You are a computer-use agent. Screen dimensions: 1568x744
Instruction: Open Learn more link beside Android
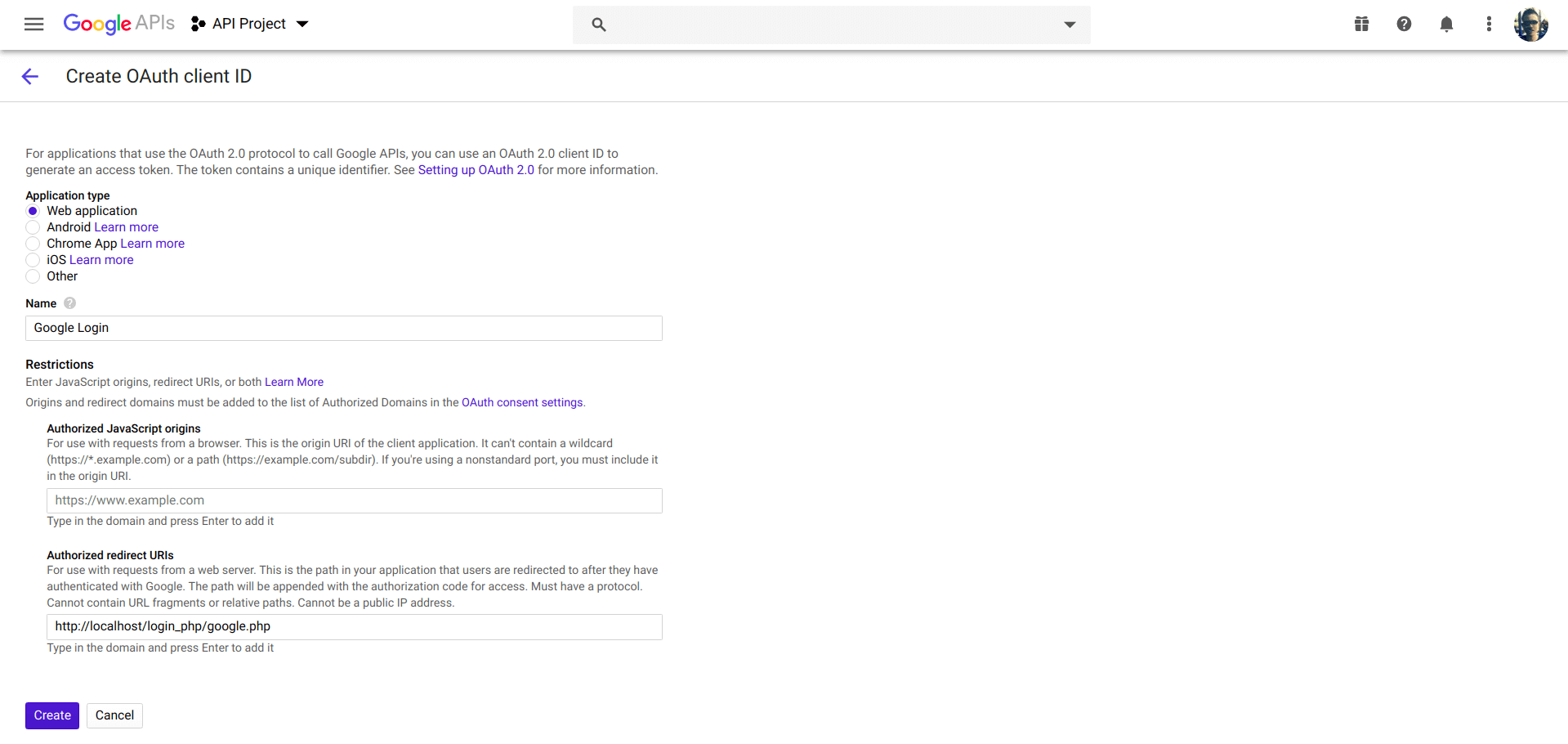pos(127,227)
